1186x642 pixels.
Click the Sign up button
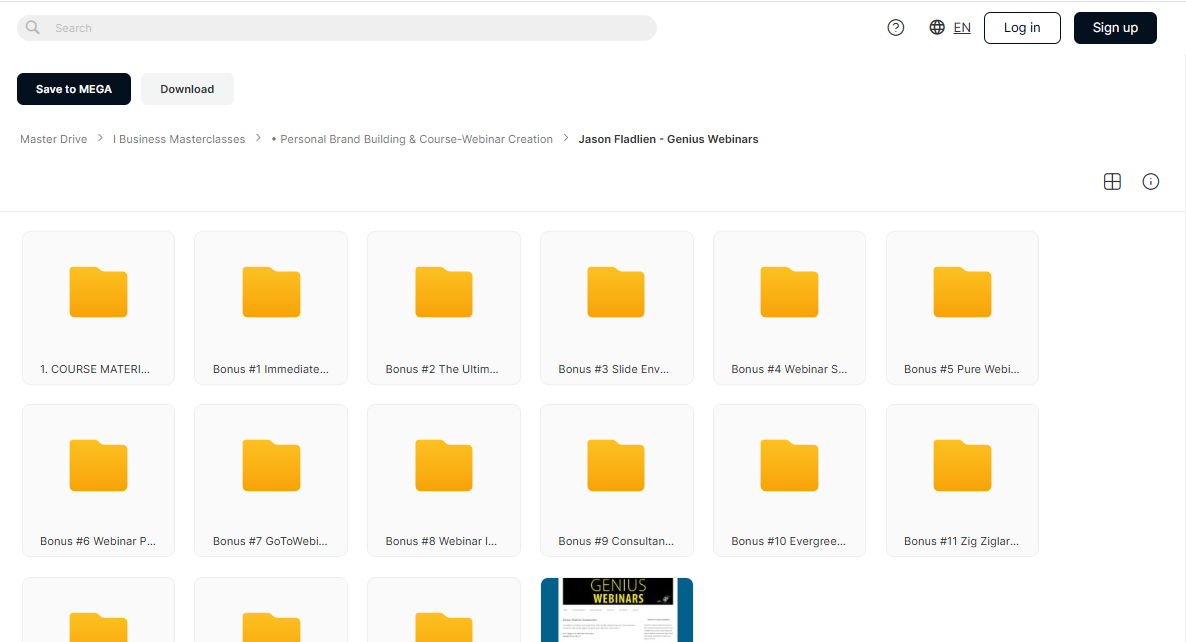pyautogui.click(x=1115, y=28)
